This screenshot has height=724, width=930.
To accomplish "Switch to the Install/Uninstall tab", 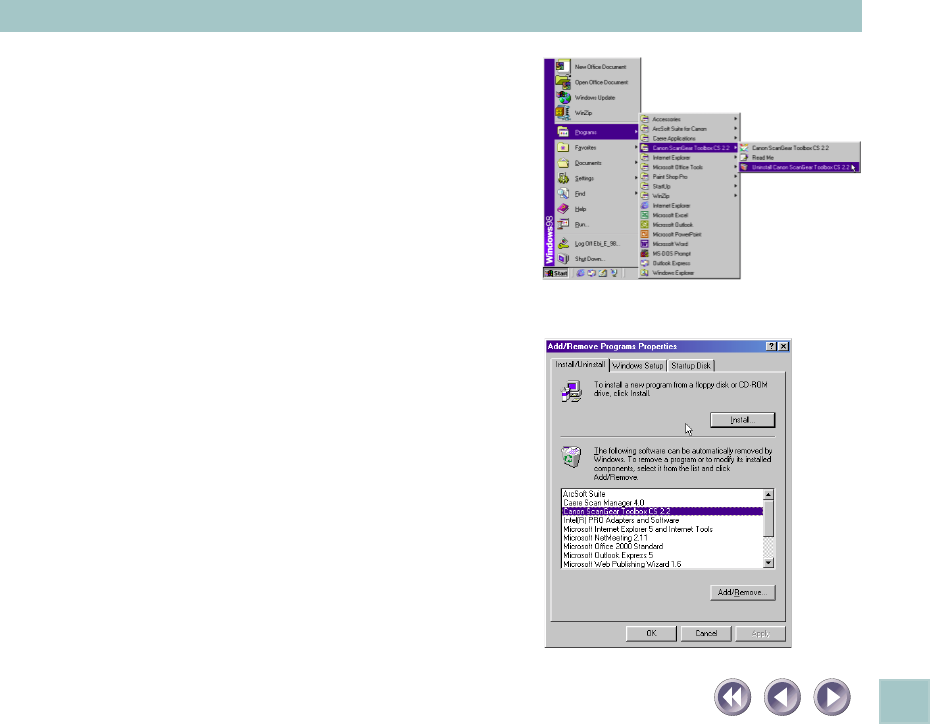I will point(579,365).
